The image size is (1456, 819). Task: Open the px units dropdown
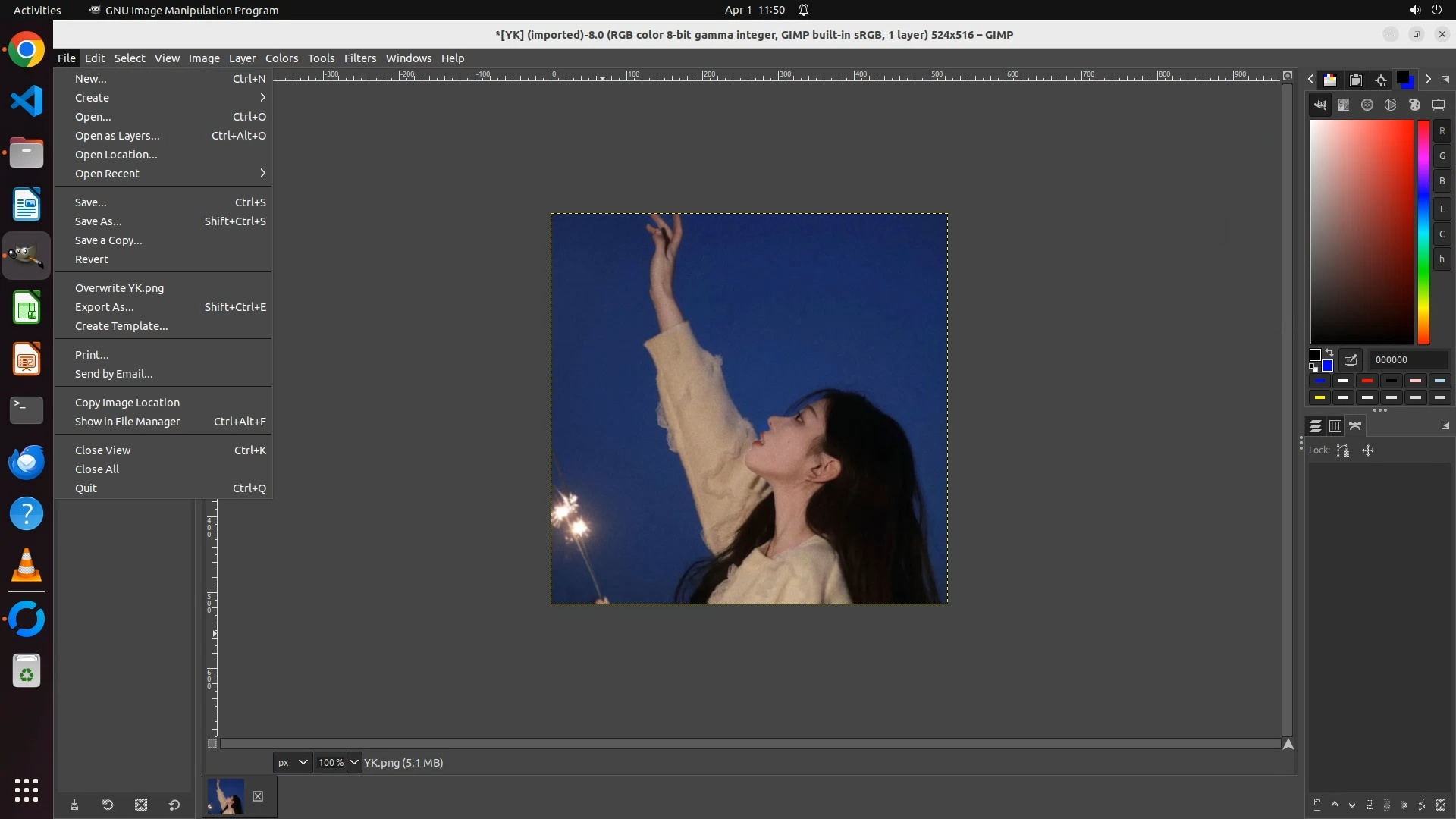292,763
